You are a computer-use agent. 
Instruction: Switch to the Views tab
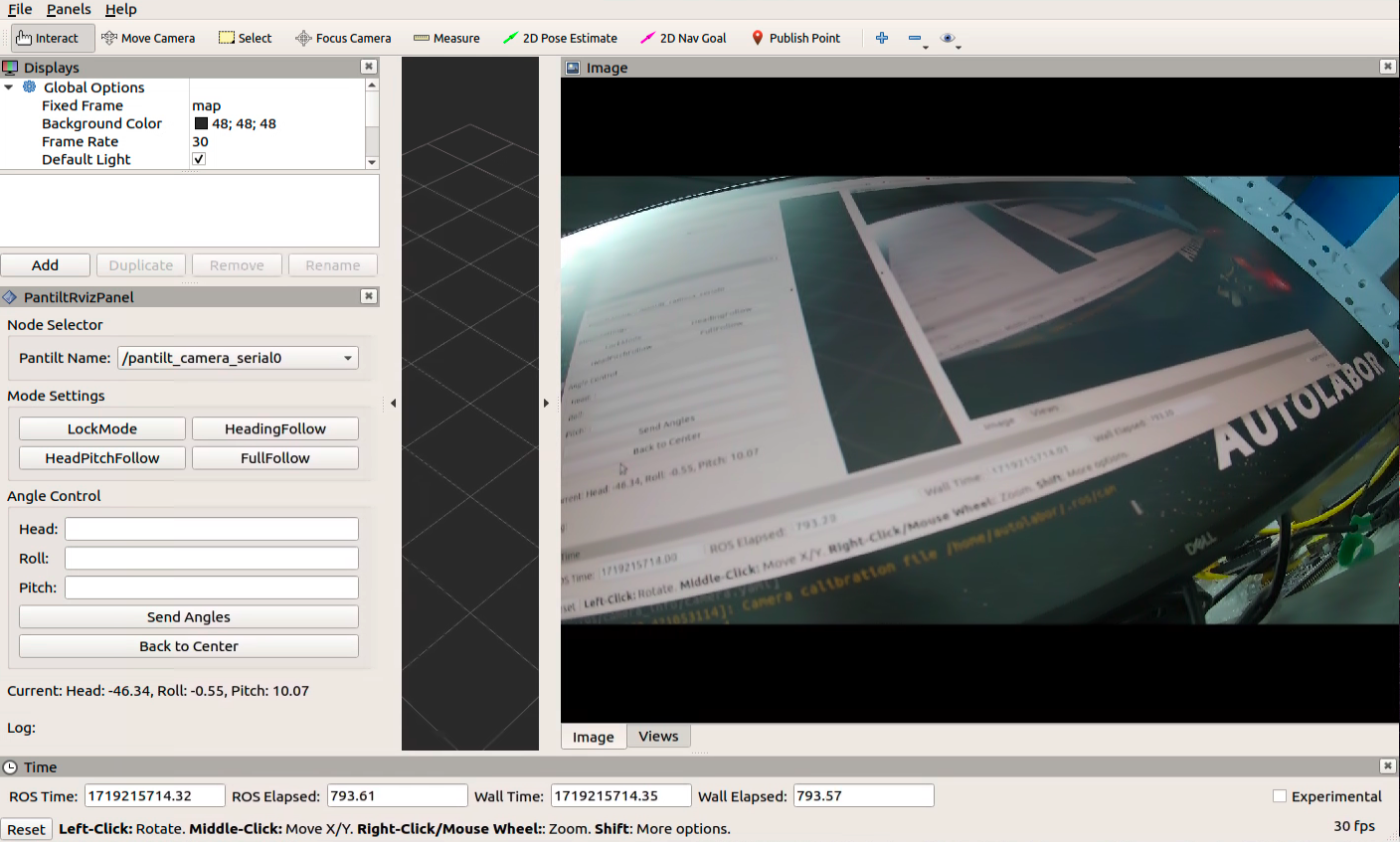[658, 737]
